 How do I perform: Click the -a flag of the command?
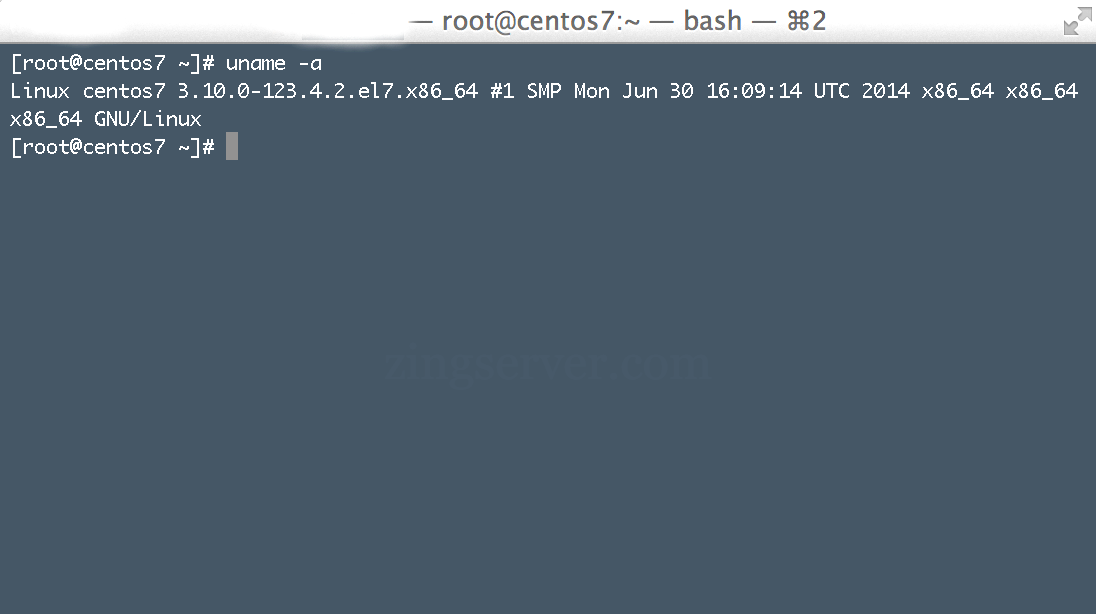point(310,64)
